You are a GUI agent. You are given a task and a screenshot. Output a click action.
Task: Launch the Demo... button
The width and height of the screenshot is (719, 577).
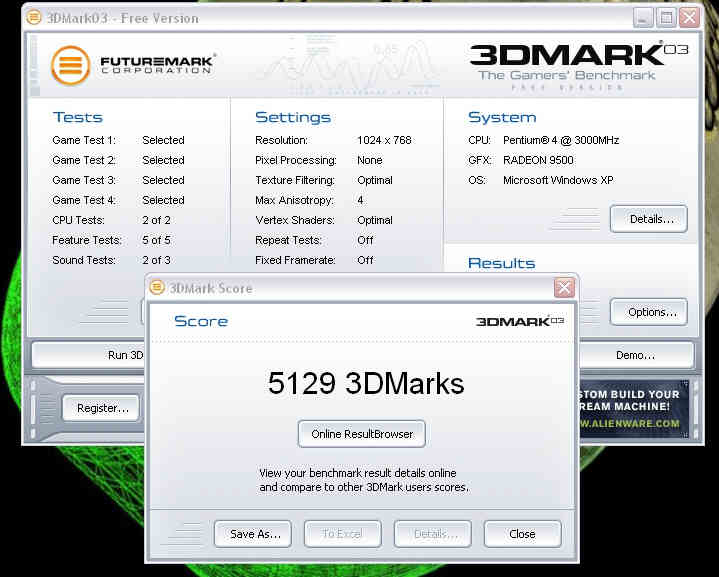click(636, 355)
